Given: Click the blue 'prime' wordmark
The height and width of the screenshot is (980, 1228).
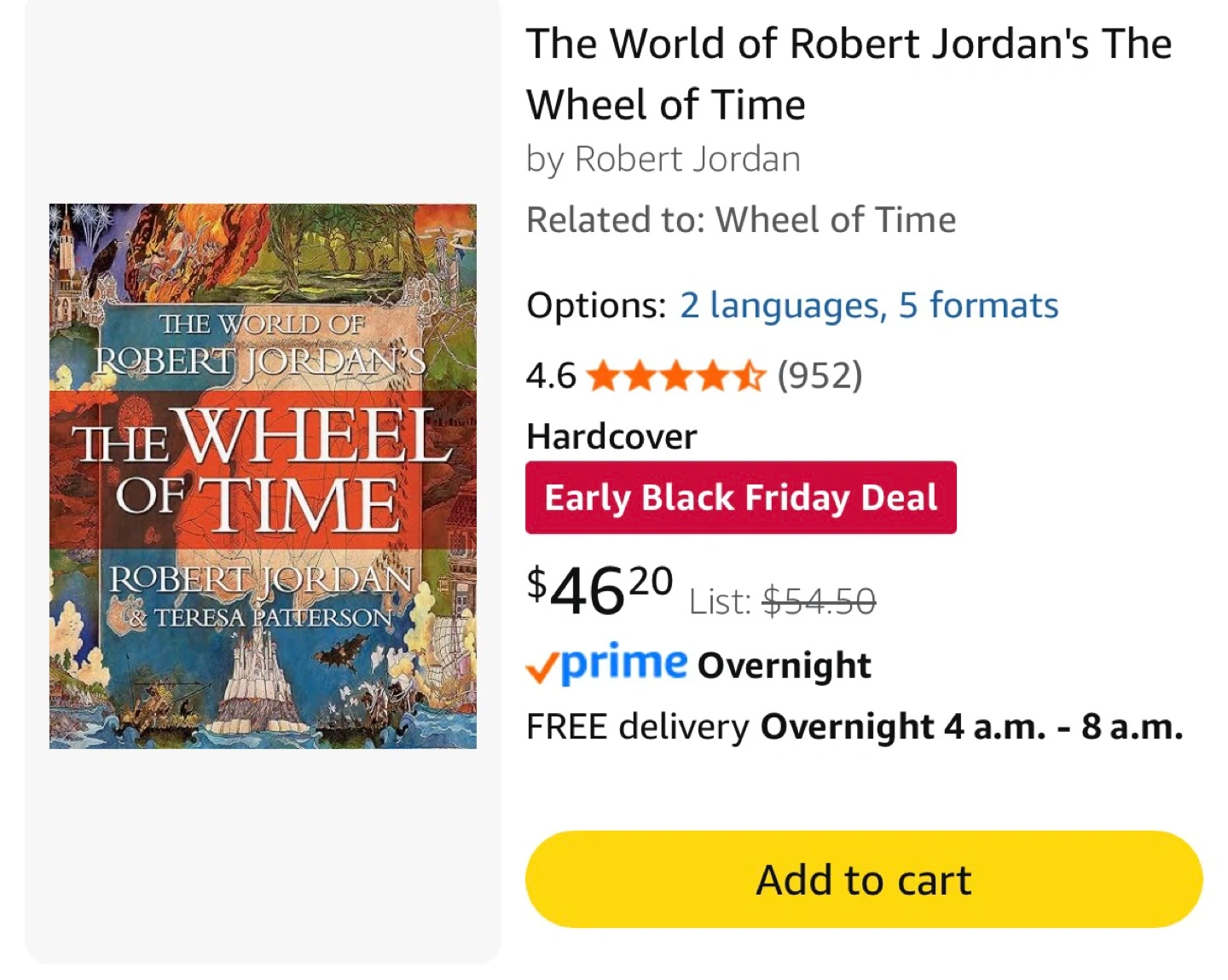Looking at the screenshot, I should [x=624, y=663].
